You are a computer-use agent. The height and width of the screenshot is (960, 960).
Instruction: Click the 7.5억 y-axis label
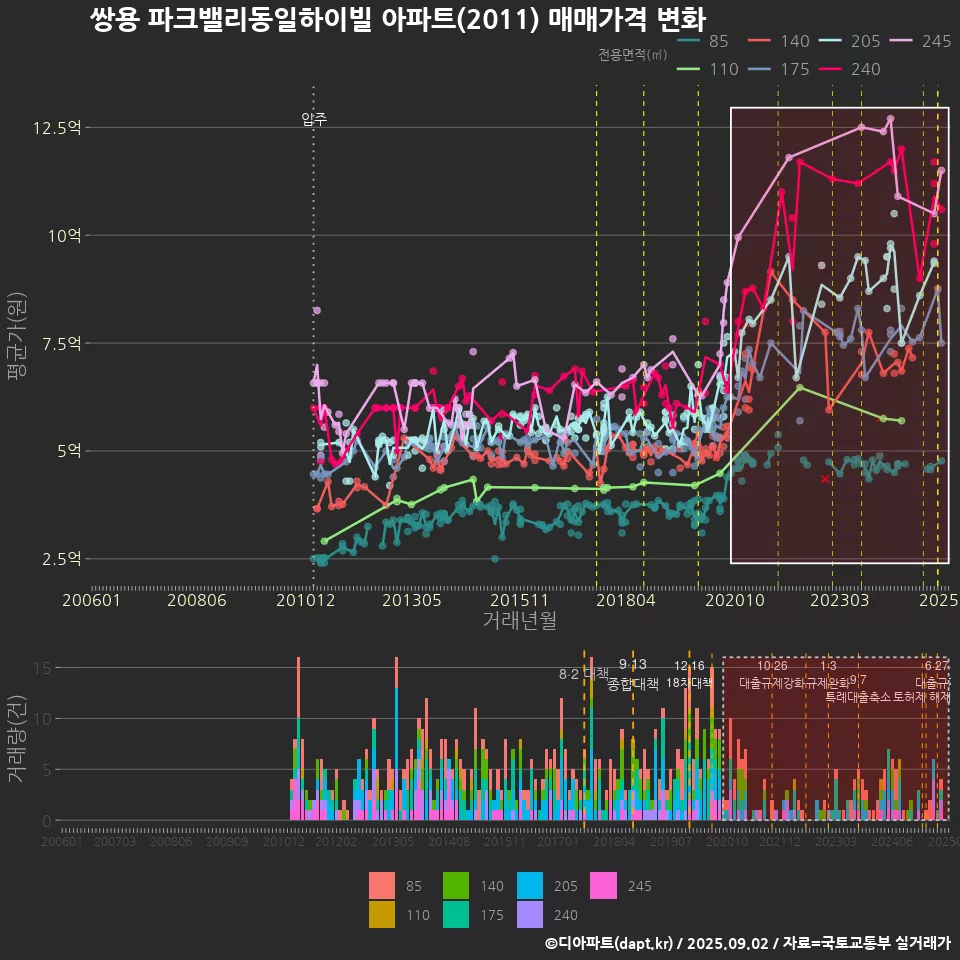click(61, 343)
